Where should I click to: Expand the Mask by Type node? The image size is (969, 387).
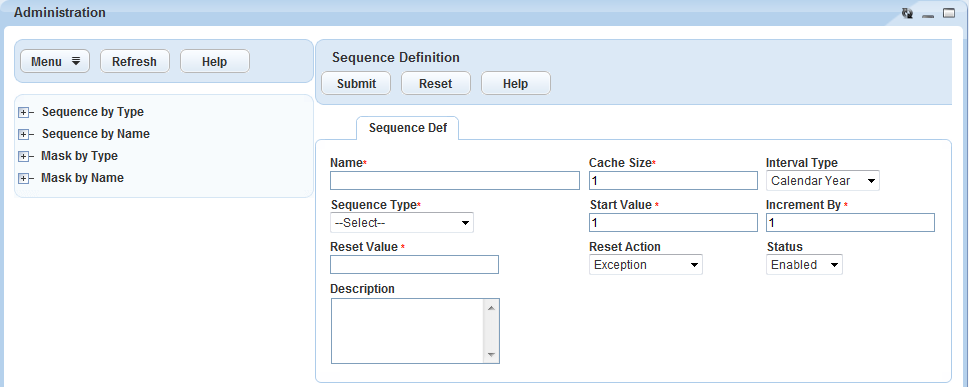(23, 156)
